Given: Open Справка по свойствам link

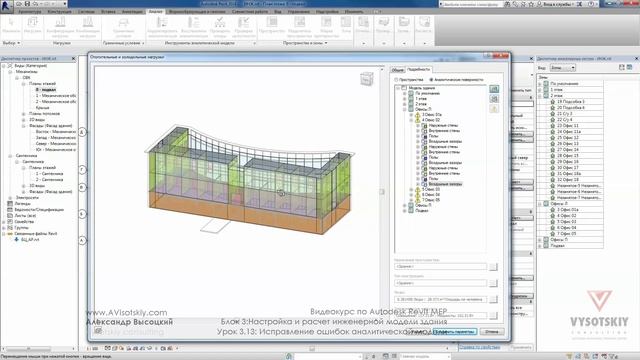Looking at the screenshot, I should (480, 347).
